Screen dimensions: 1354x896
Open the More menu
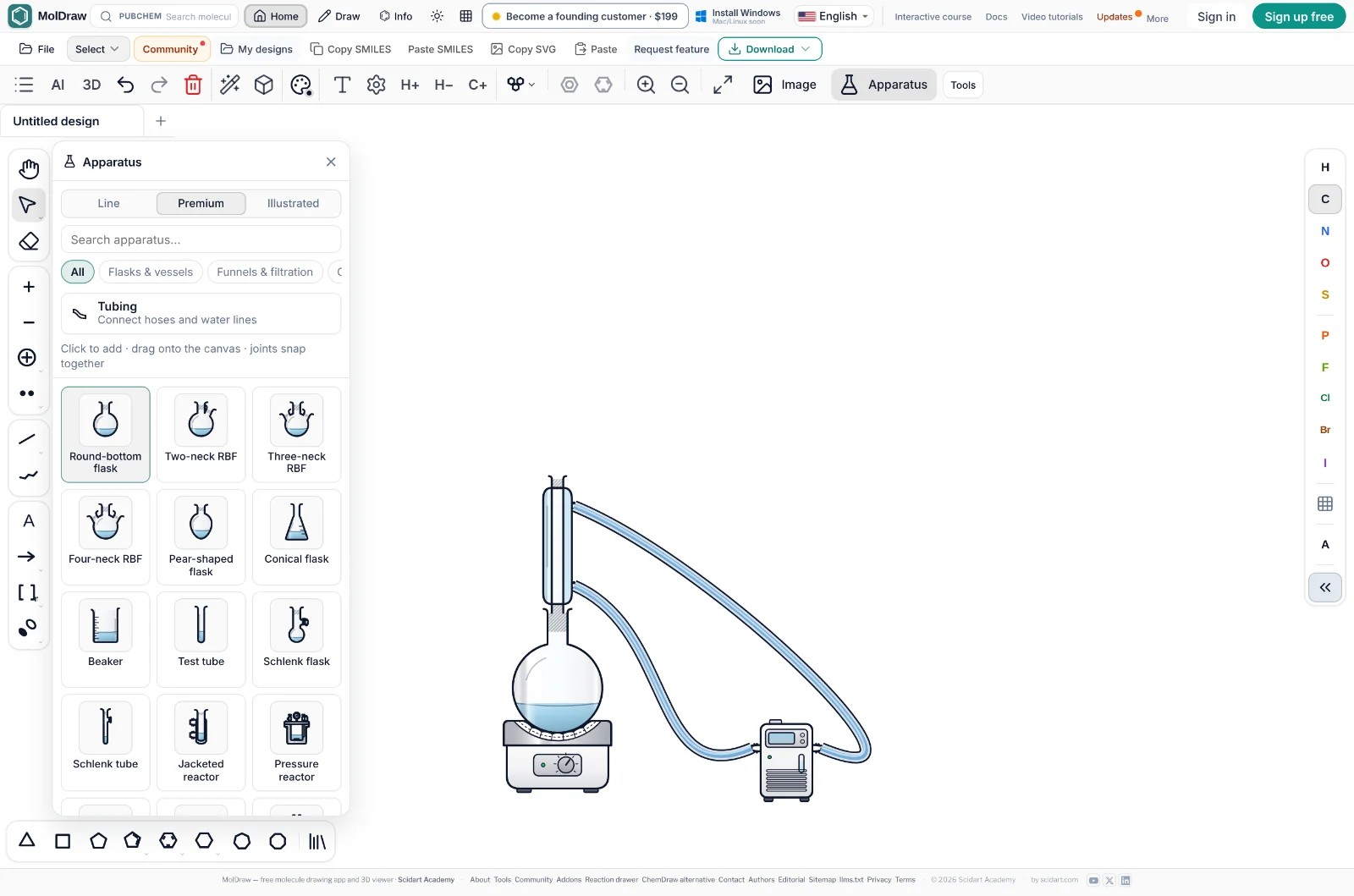tap(1157, 19)
